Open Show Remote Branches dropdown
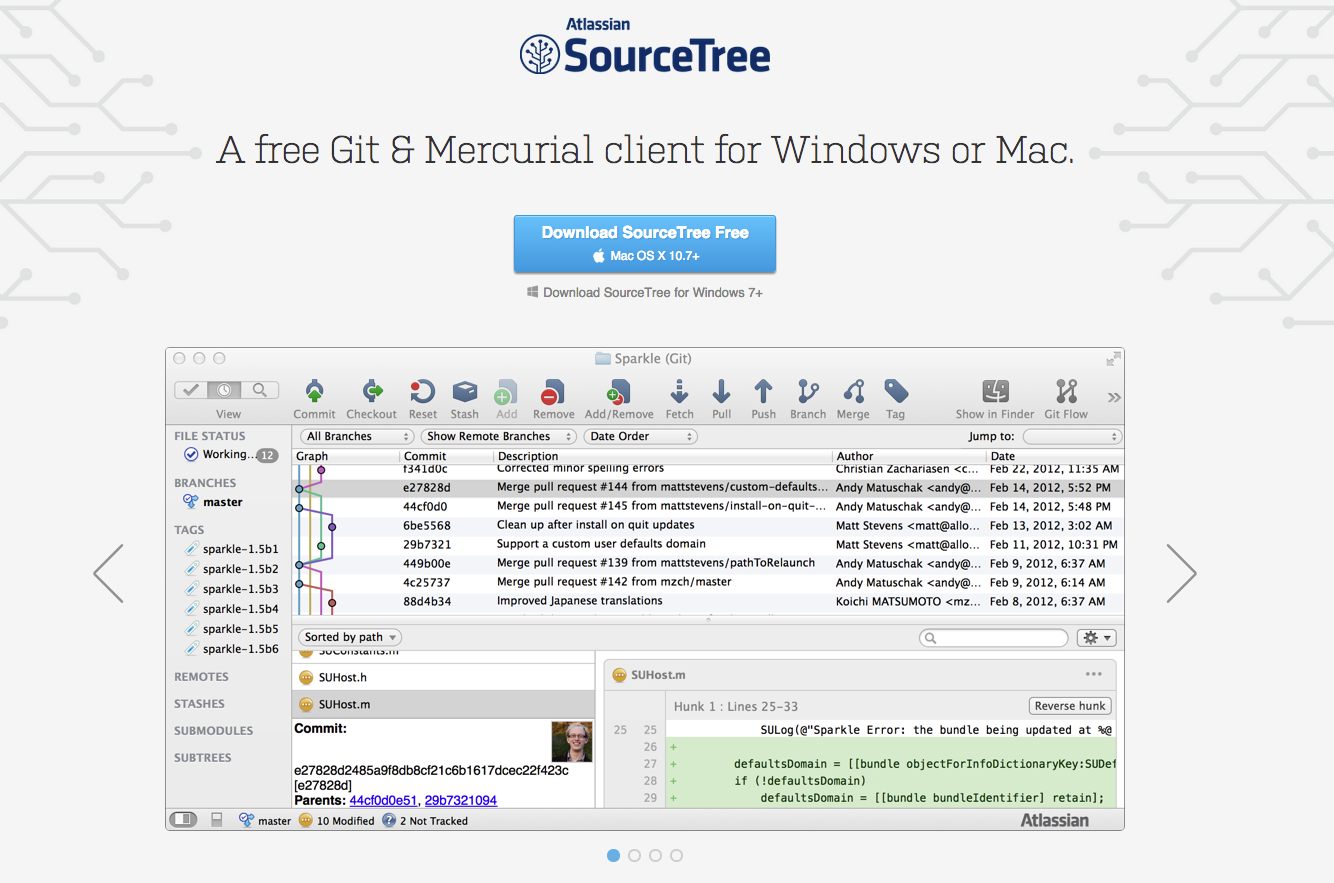Image resolution: width=1334 pixels, height=883 pixels. tap(499, 436)
